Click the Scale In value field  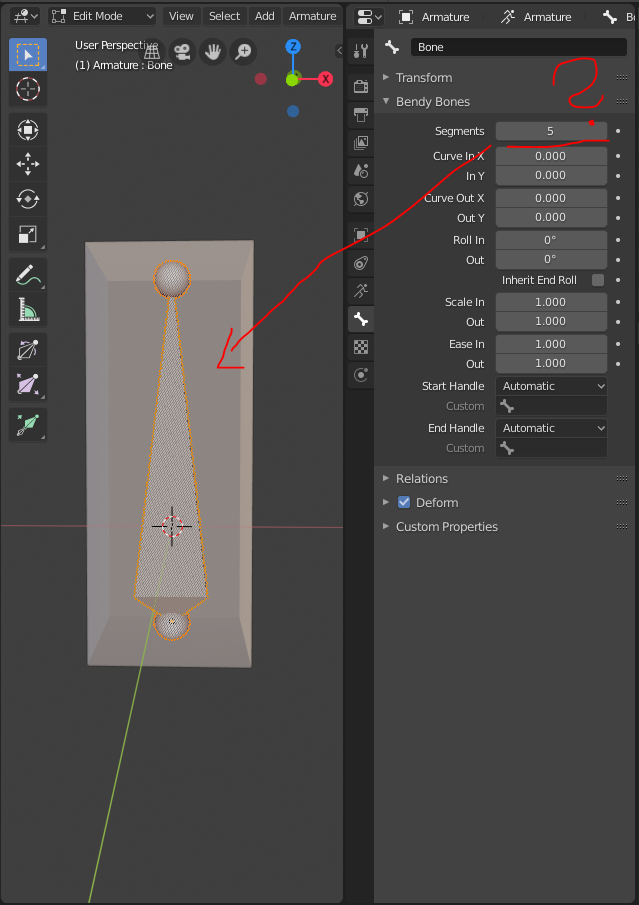(x=551, y=302)
